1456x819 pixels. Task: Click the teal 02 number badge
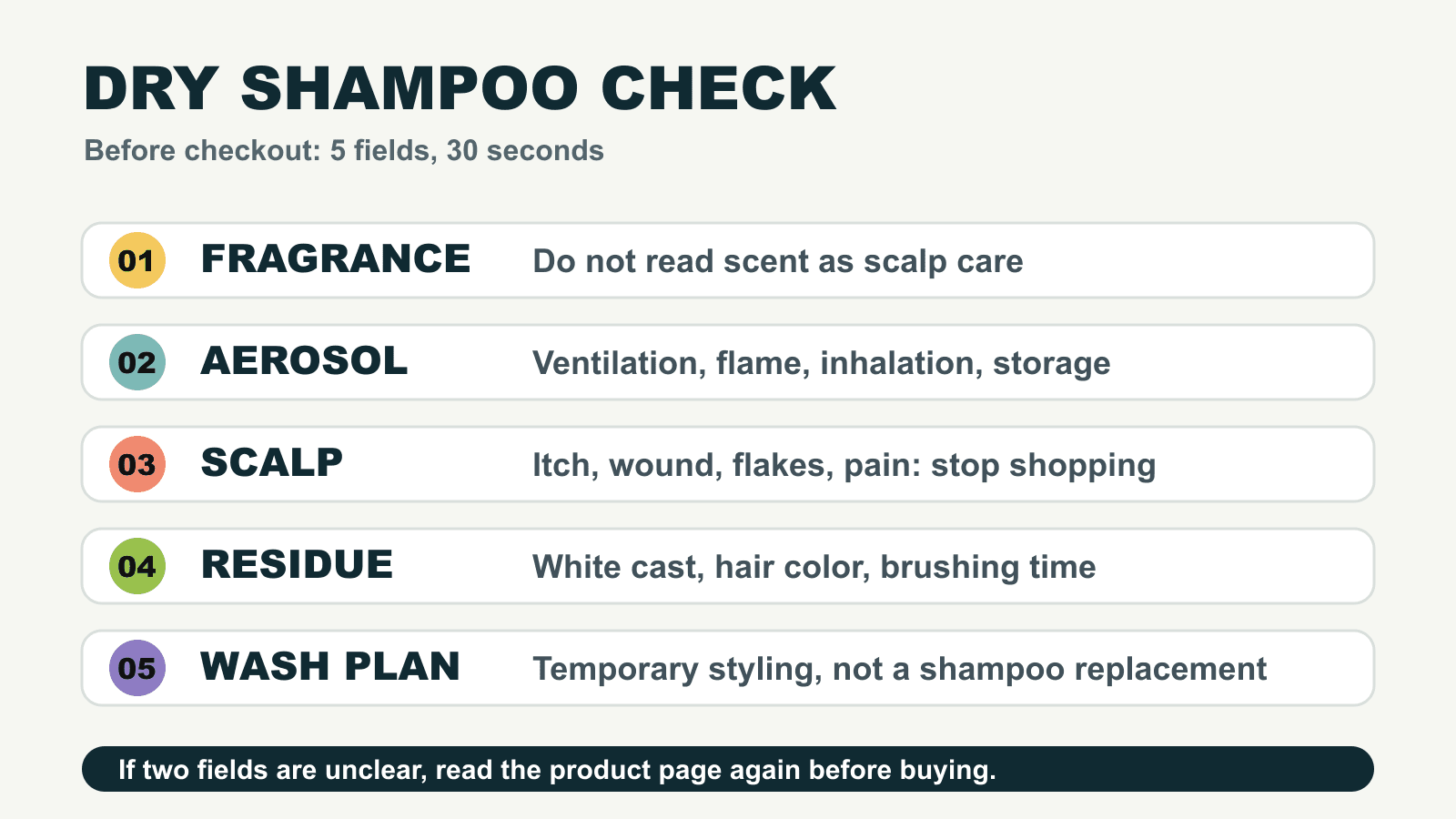point(137,362)
